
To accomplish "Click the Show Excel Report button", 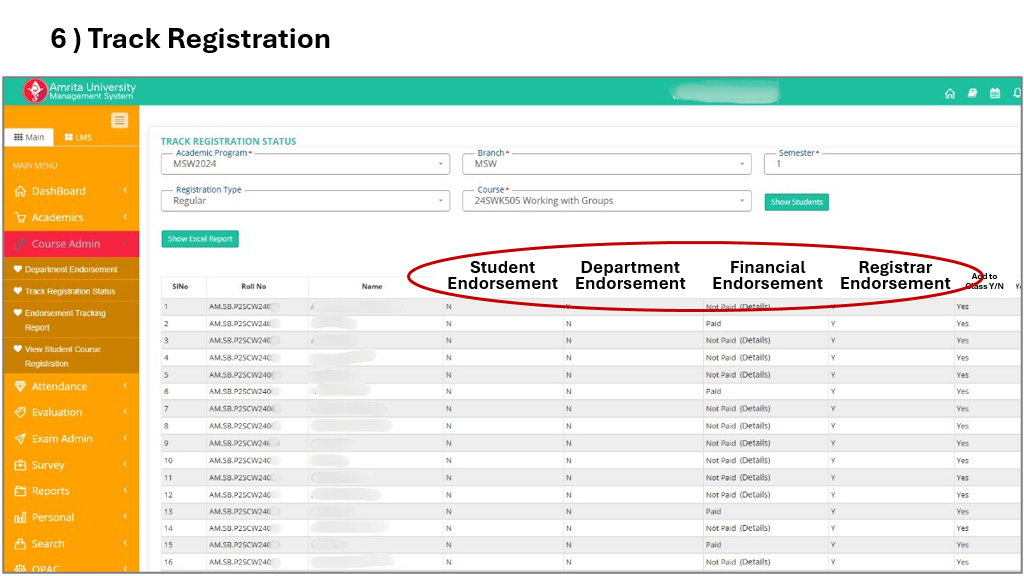I will click(x=200, y=239).
